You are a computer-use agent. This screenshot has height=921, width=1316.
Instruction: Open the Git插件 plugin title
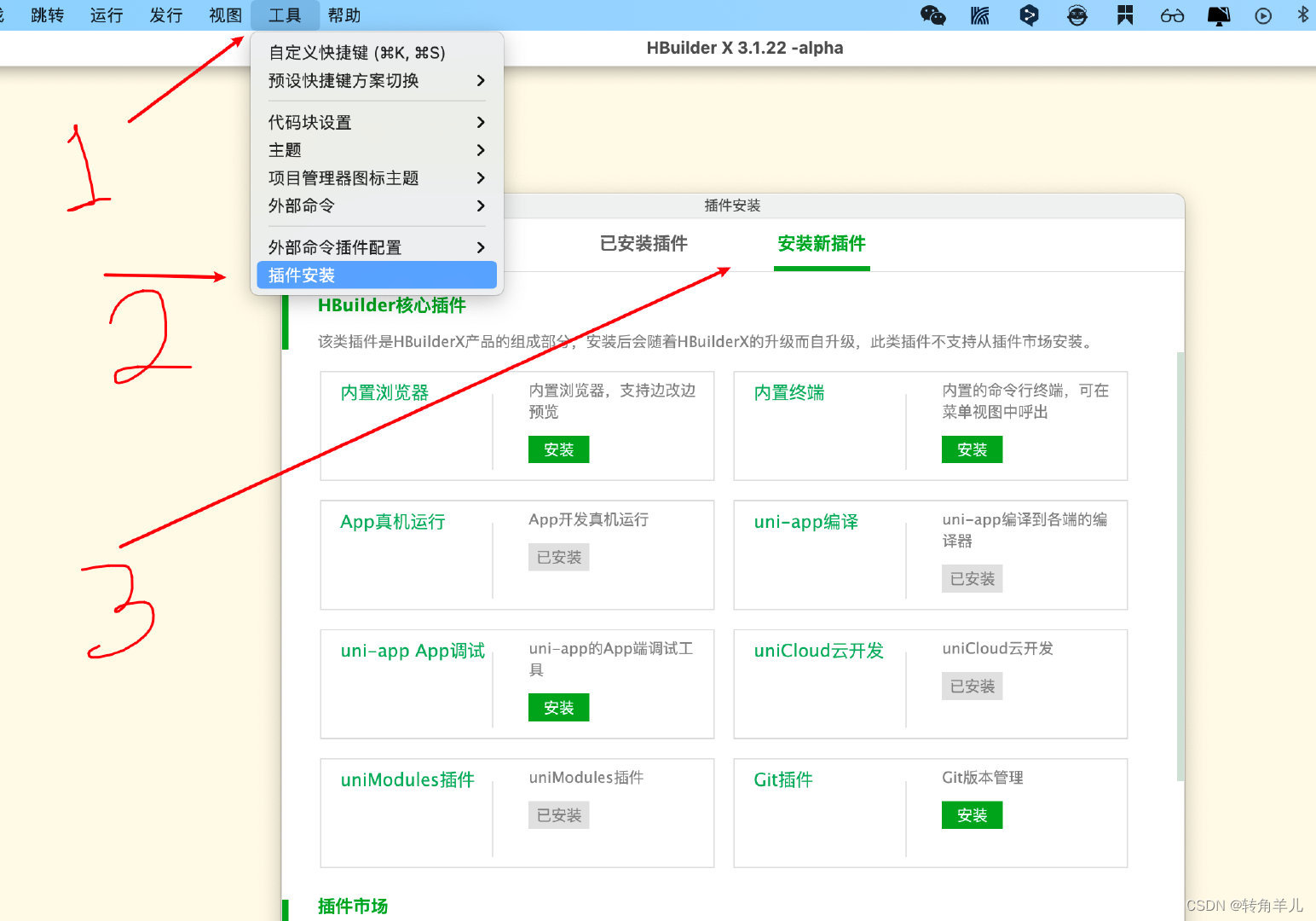[783, 779]
